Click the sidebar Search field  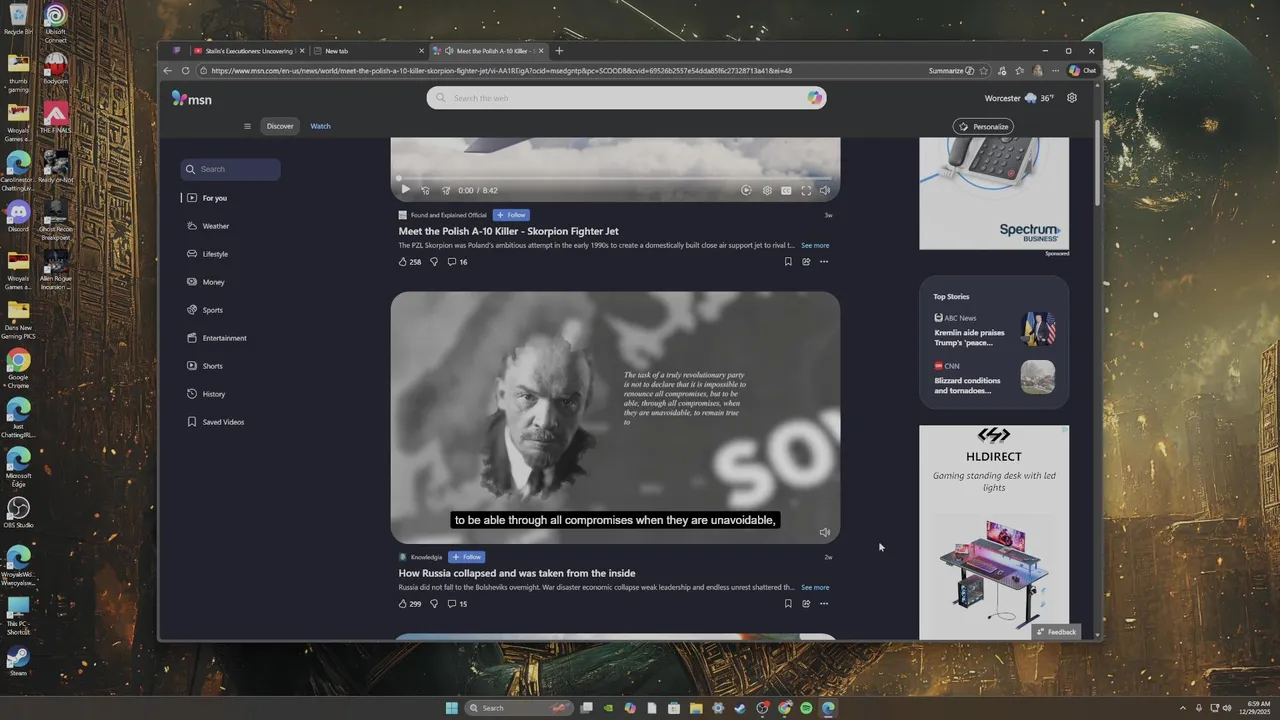pyautogui.click(x=231, y=169)
